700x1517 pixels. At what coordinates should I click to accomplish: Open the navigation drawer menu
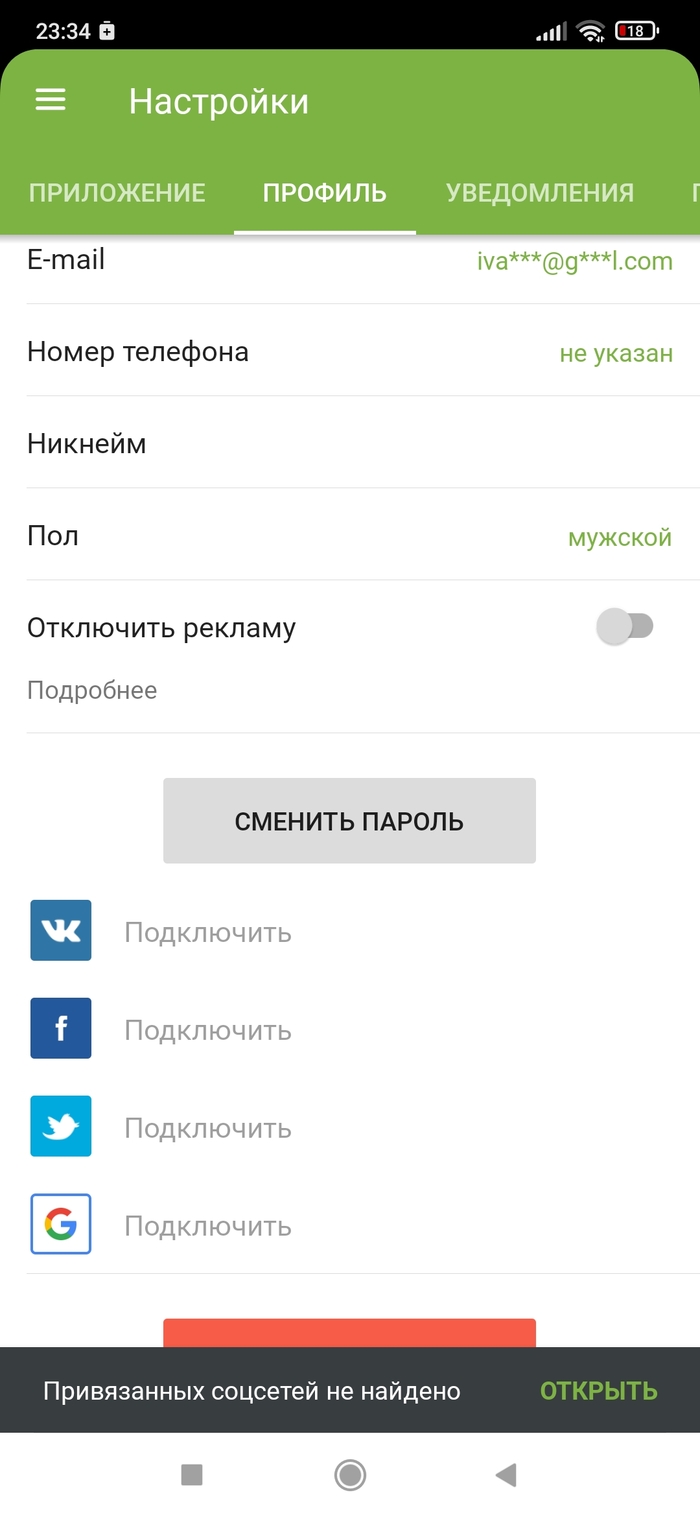pyautogui.click(x=50, y=100)
